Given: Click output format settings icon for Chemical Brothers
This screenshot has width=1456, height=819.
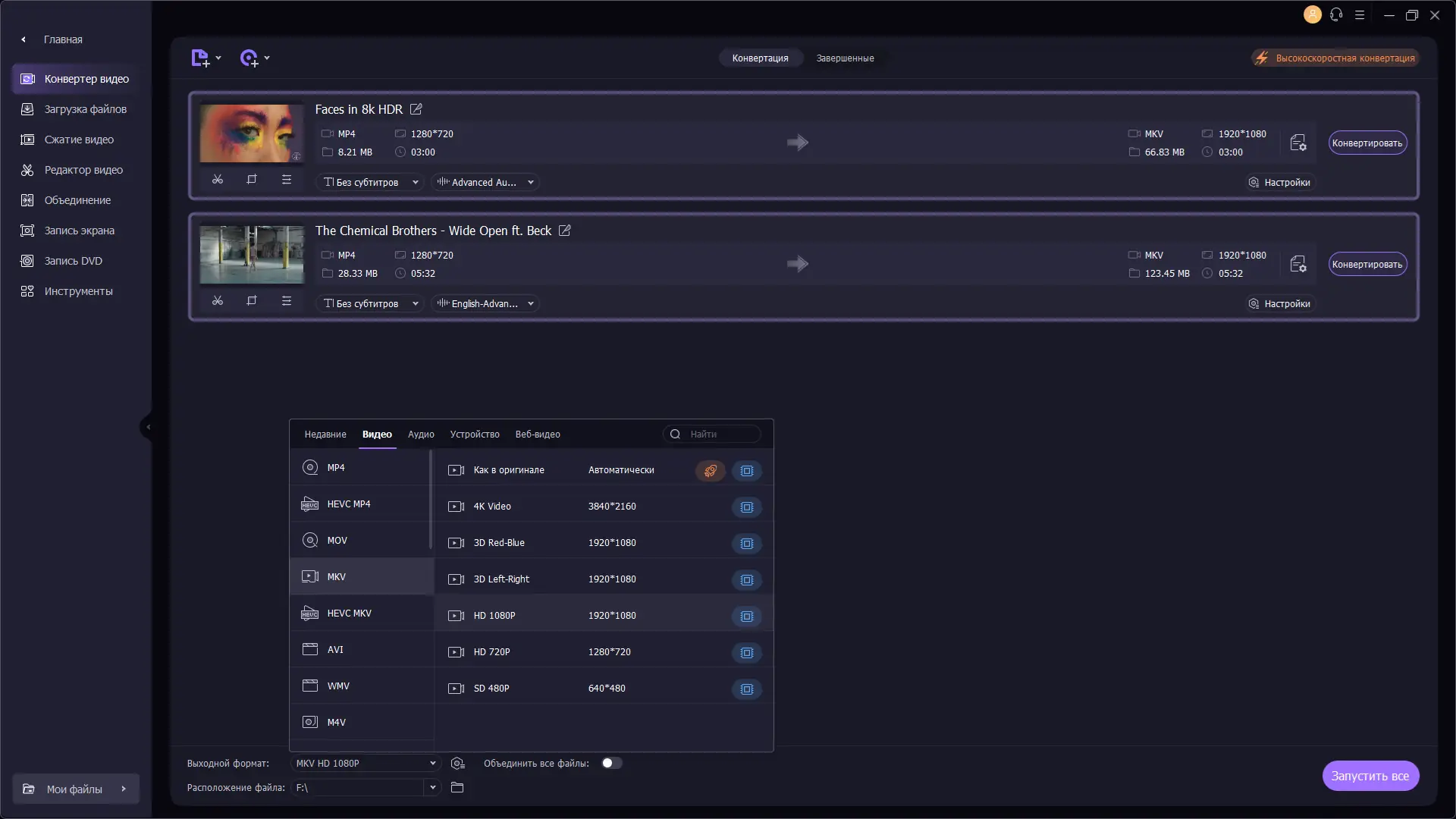Looking at the screenshot, I should [x=1298, y=264].
